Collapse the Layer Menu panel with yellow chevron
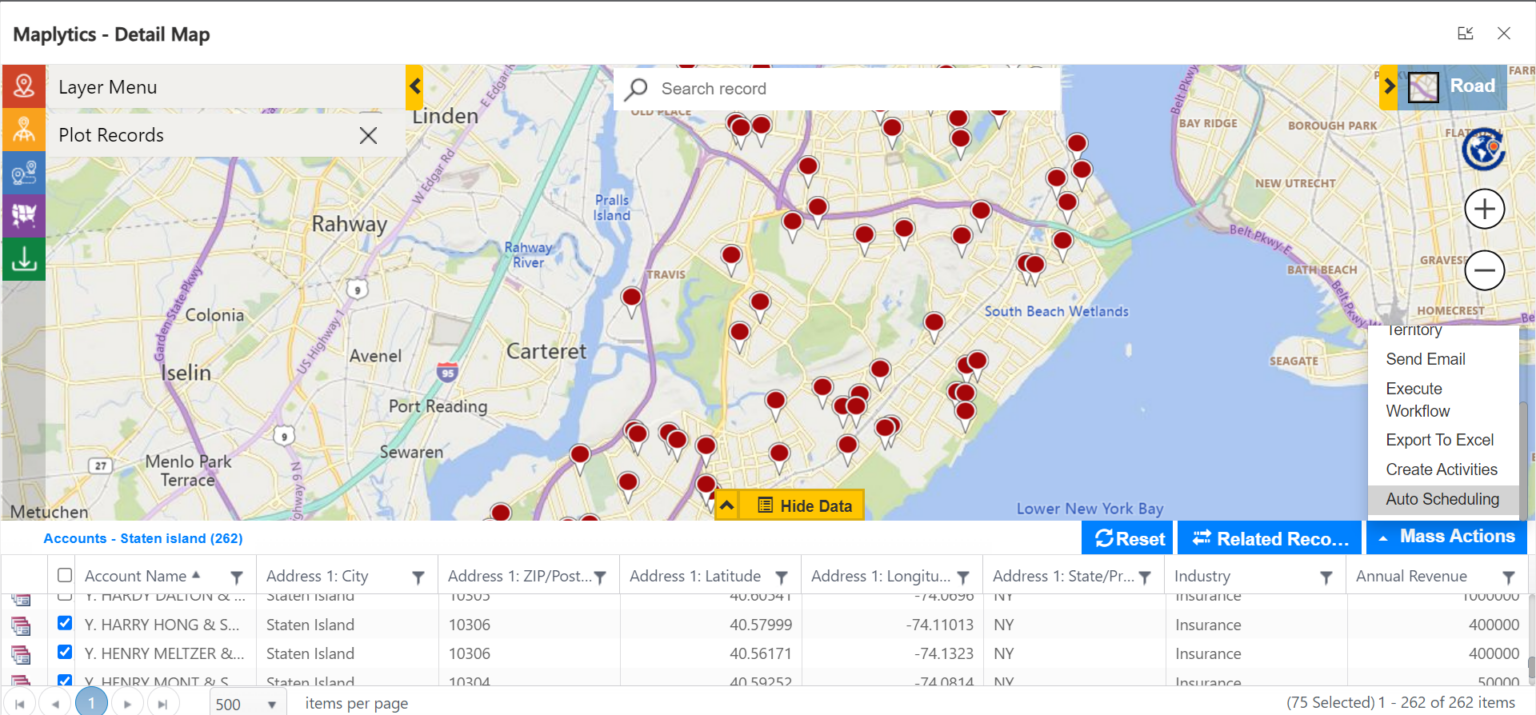The width and height of the screenshot is (1536, 715). (x=414, y=86)
